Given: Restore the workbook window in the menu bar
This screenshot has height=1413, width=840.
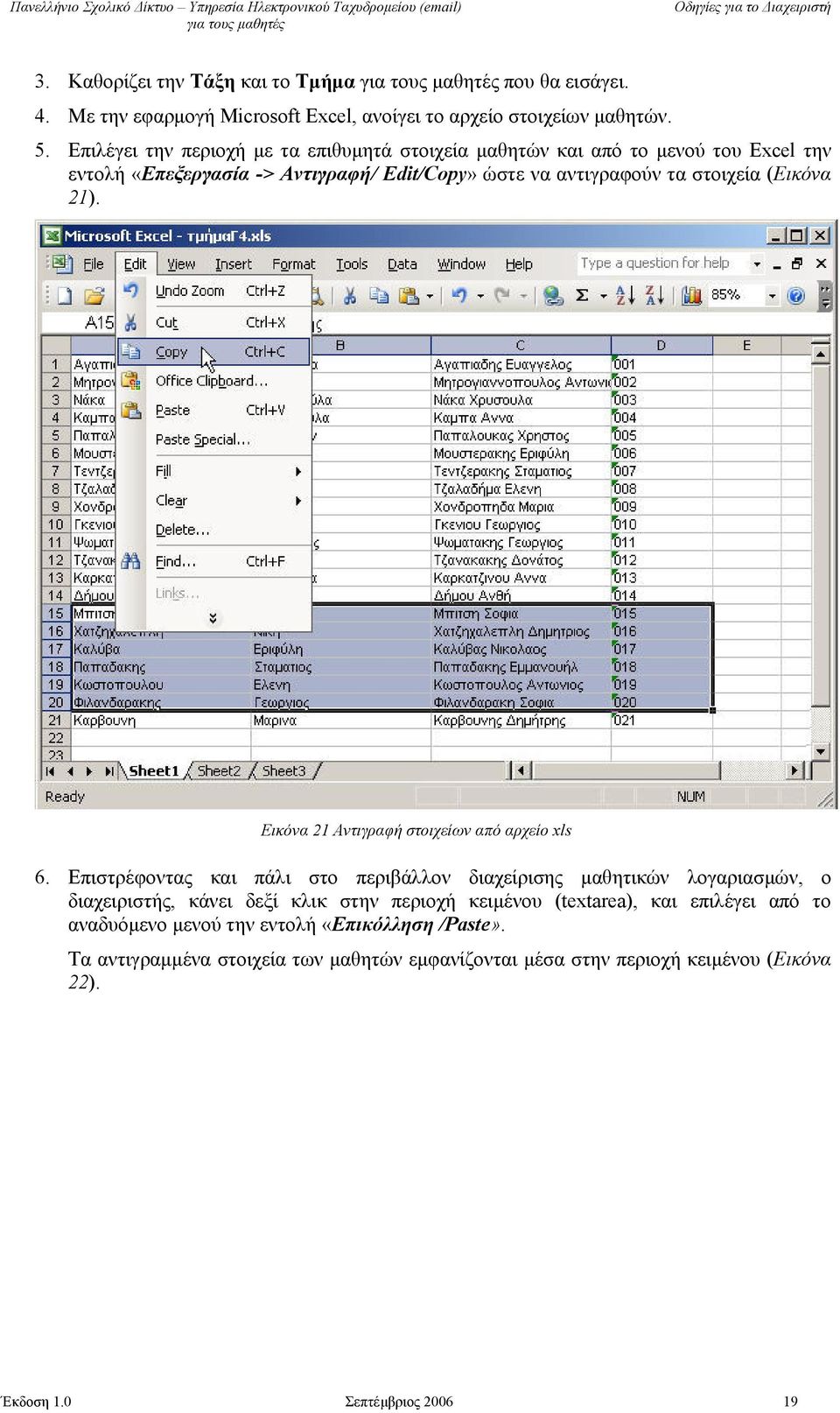Looking at the screenshot, I should pos(796,264).
